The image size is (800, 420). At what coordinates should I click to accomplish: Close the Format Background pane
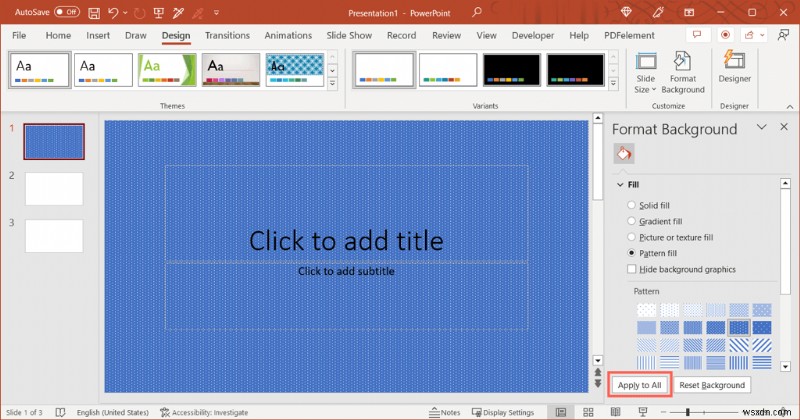point(784,127)
